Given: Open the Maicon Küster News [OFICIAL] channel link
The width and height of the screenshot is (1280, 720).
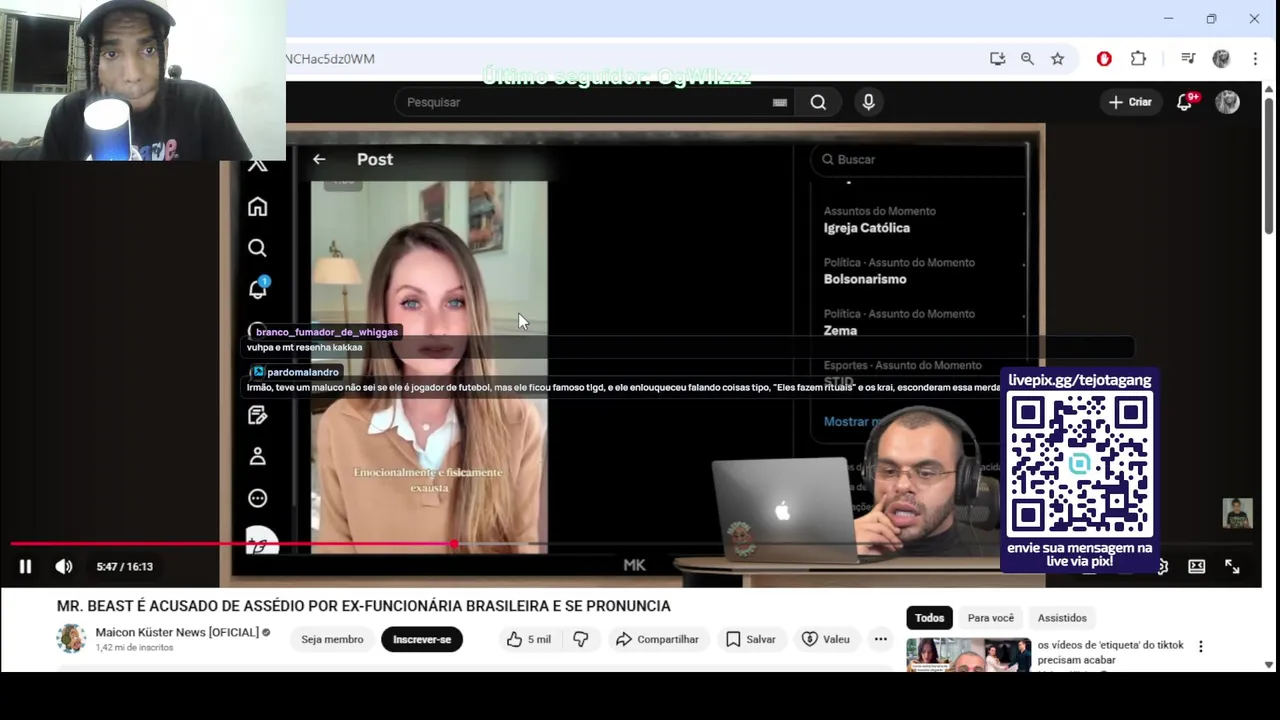Looking at the screenshot, I should 177,632.
